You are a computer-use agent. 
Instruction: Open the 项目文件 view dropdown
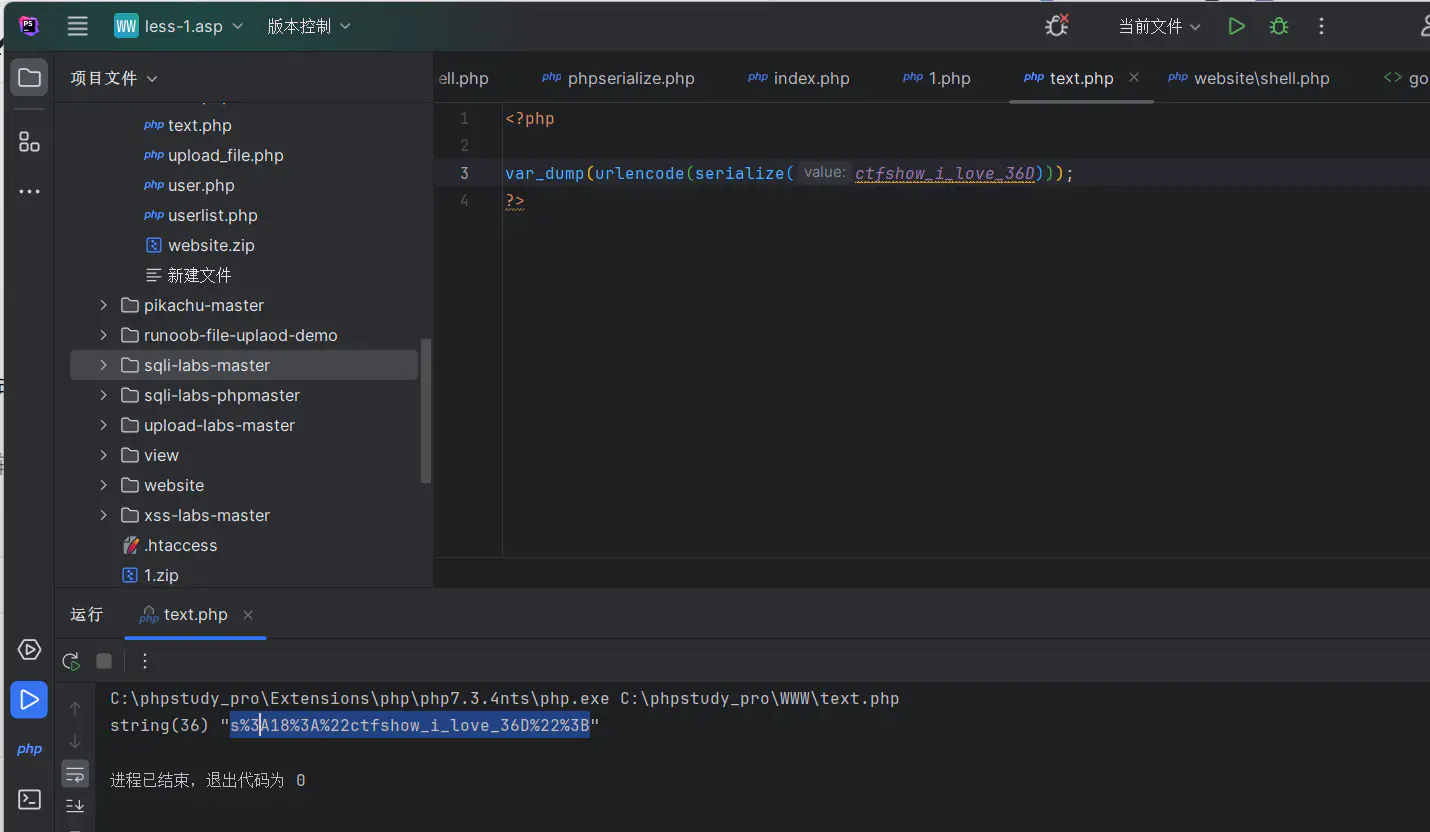coord(114,78)
